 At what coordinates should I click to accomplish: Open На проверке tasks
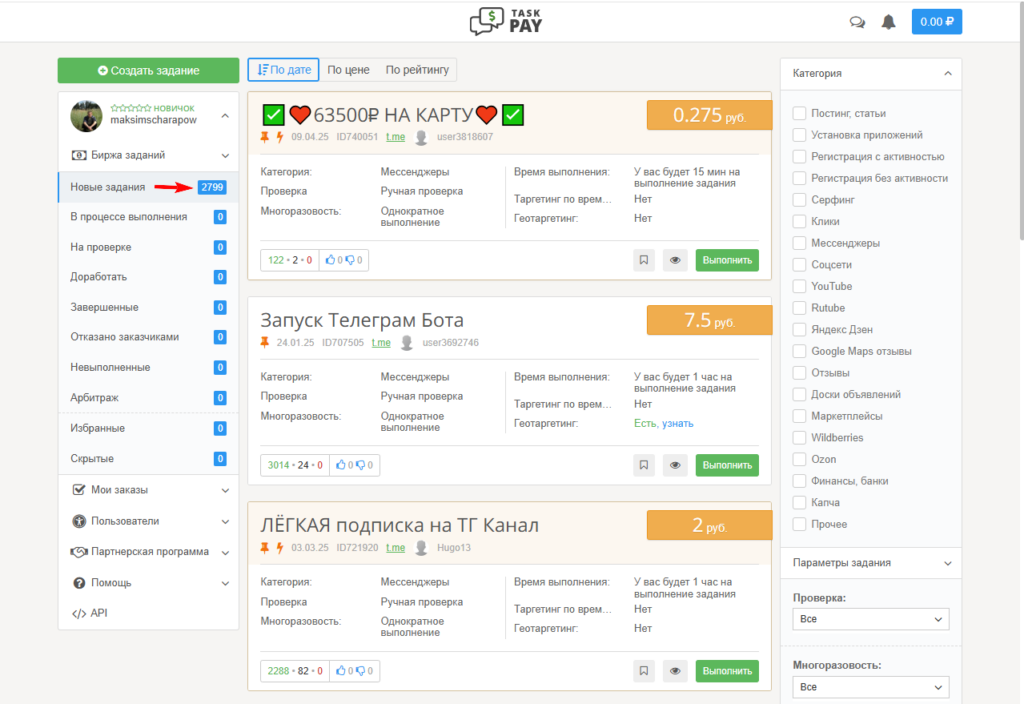point(149,248)
